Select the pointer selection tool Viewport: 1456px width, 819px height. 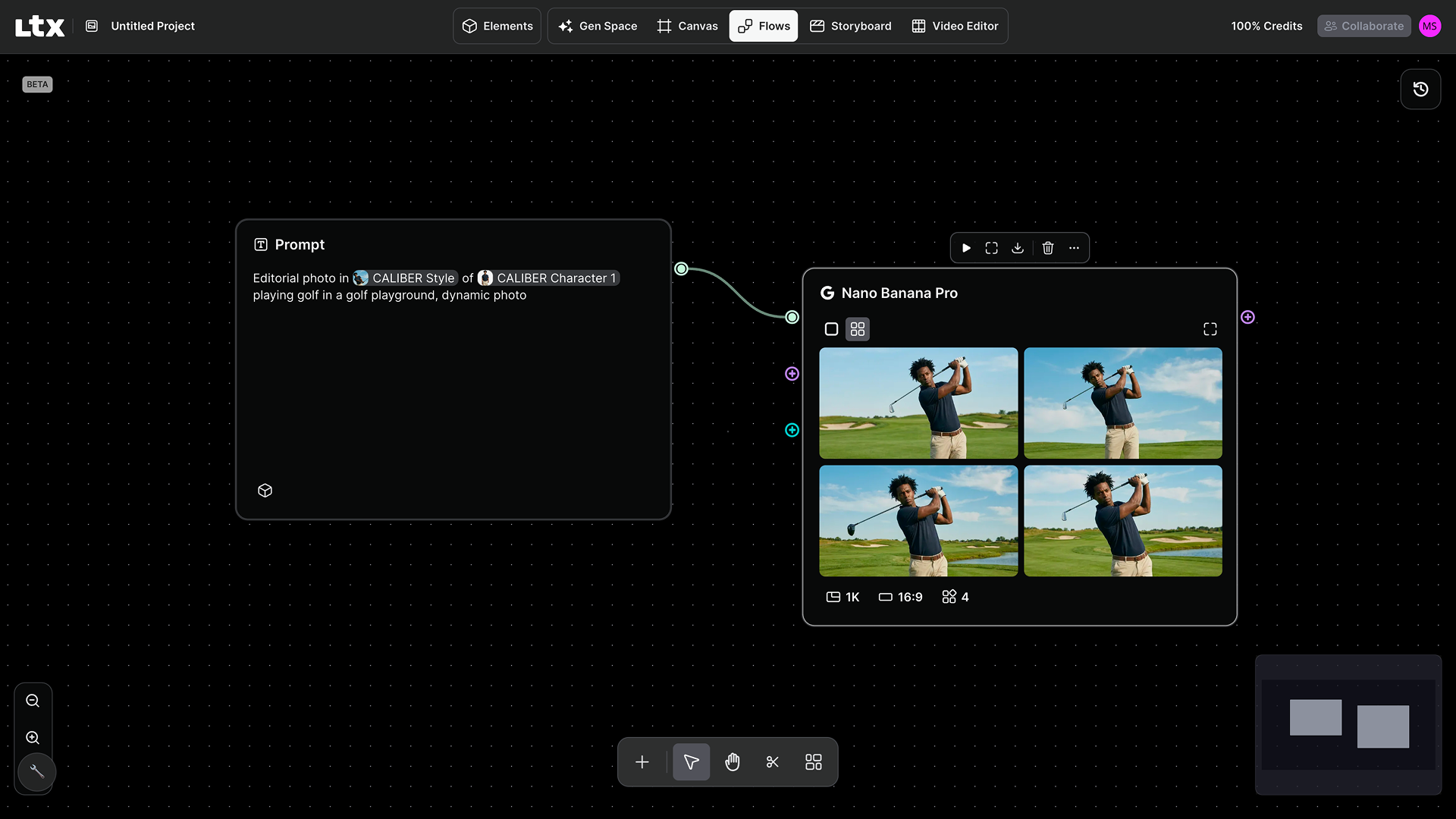(x=691, y=762)
